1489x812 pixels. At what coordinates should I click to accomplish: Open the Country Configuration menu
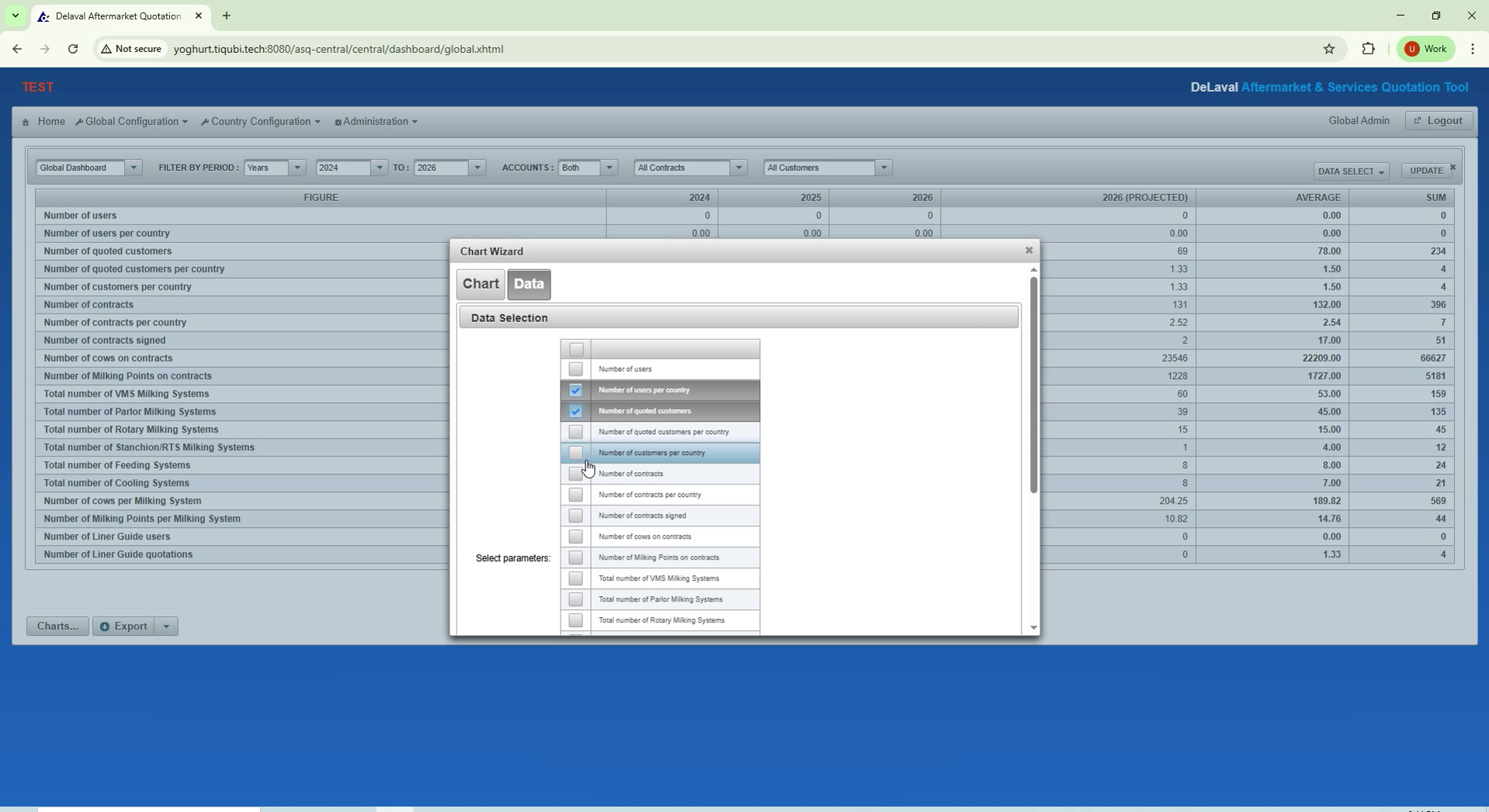coord(260,122)
